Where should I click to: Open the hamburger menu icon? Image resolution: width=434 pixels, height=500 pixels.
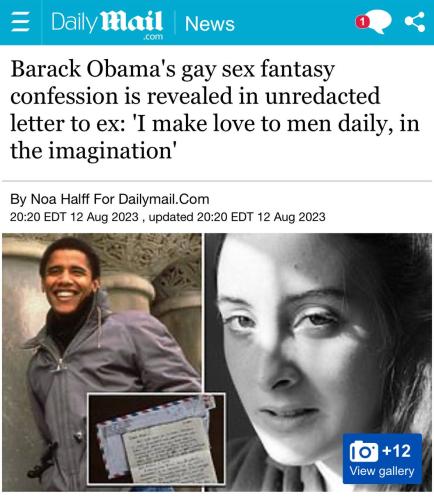coord(20,22)
